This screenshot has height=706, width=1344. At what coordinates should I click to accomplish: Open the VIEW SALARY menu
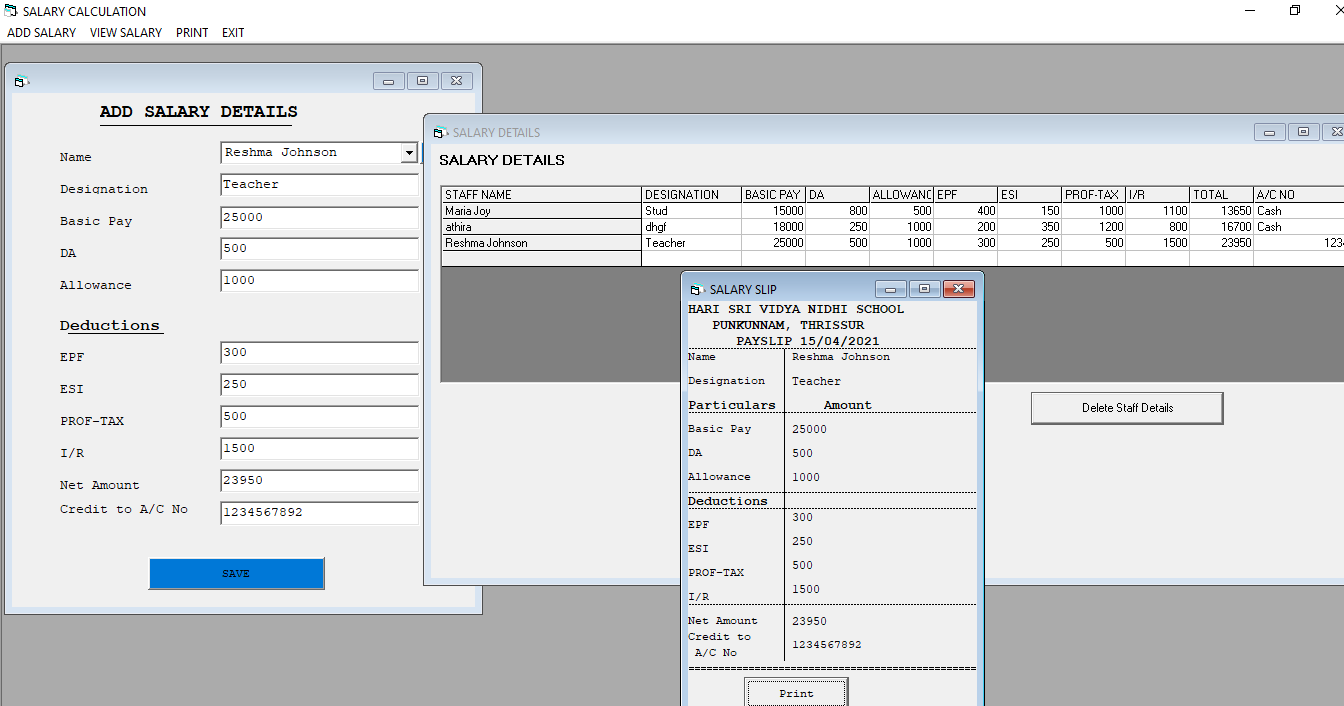tap(126, 33)
